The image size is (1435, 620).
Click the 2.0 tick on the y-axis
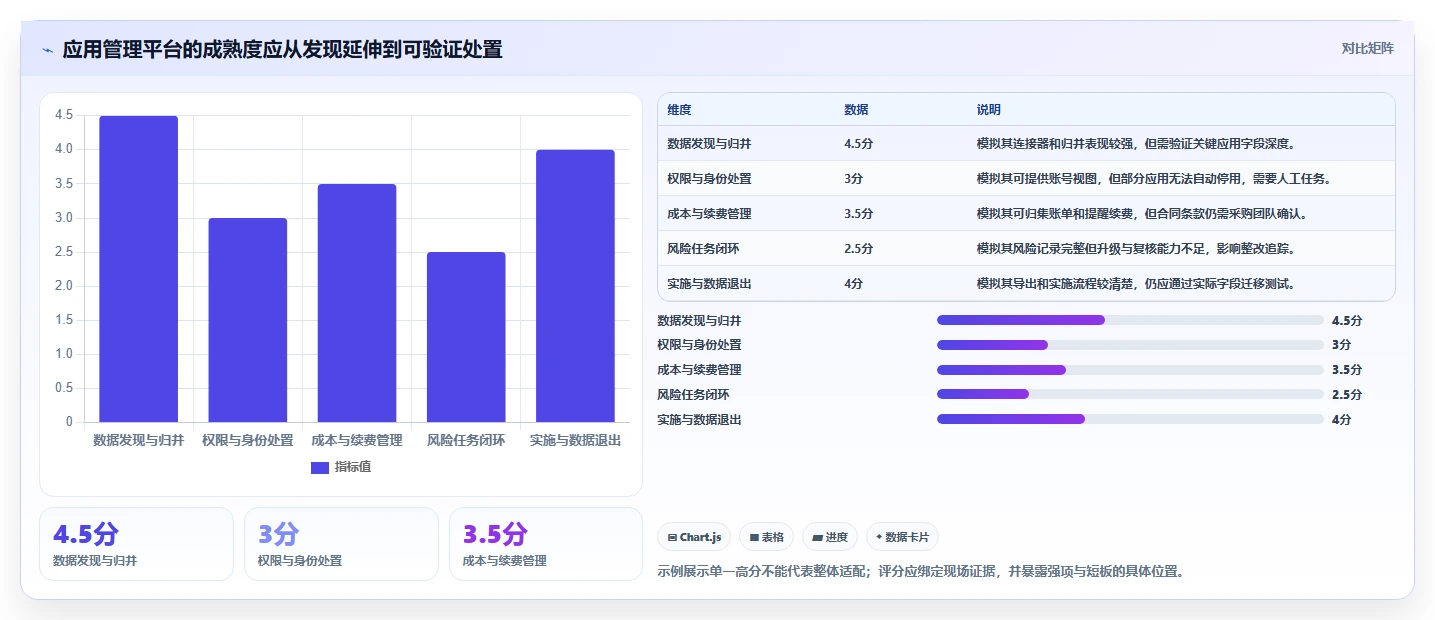click(x=64, y=286)
